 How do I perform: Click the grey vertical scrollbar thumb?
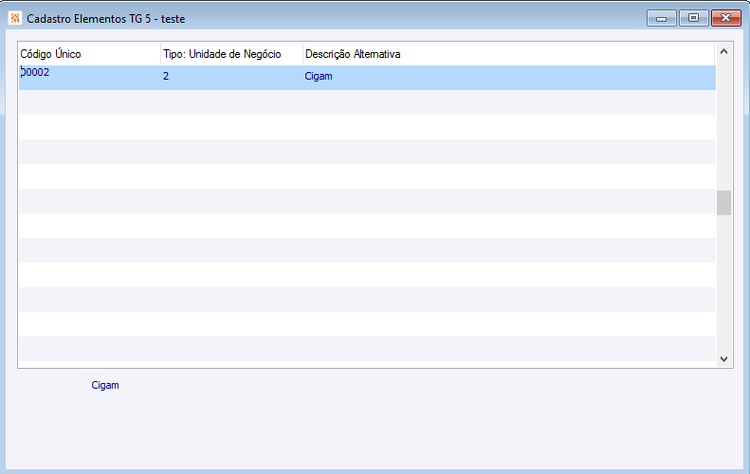pyautogui.click(x=724, y=203)
